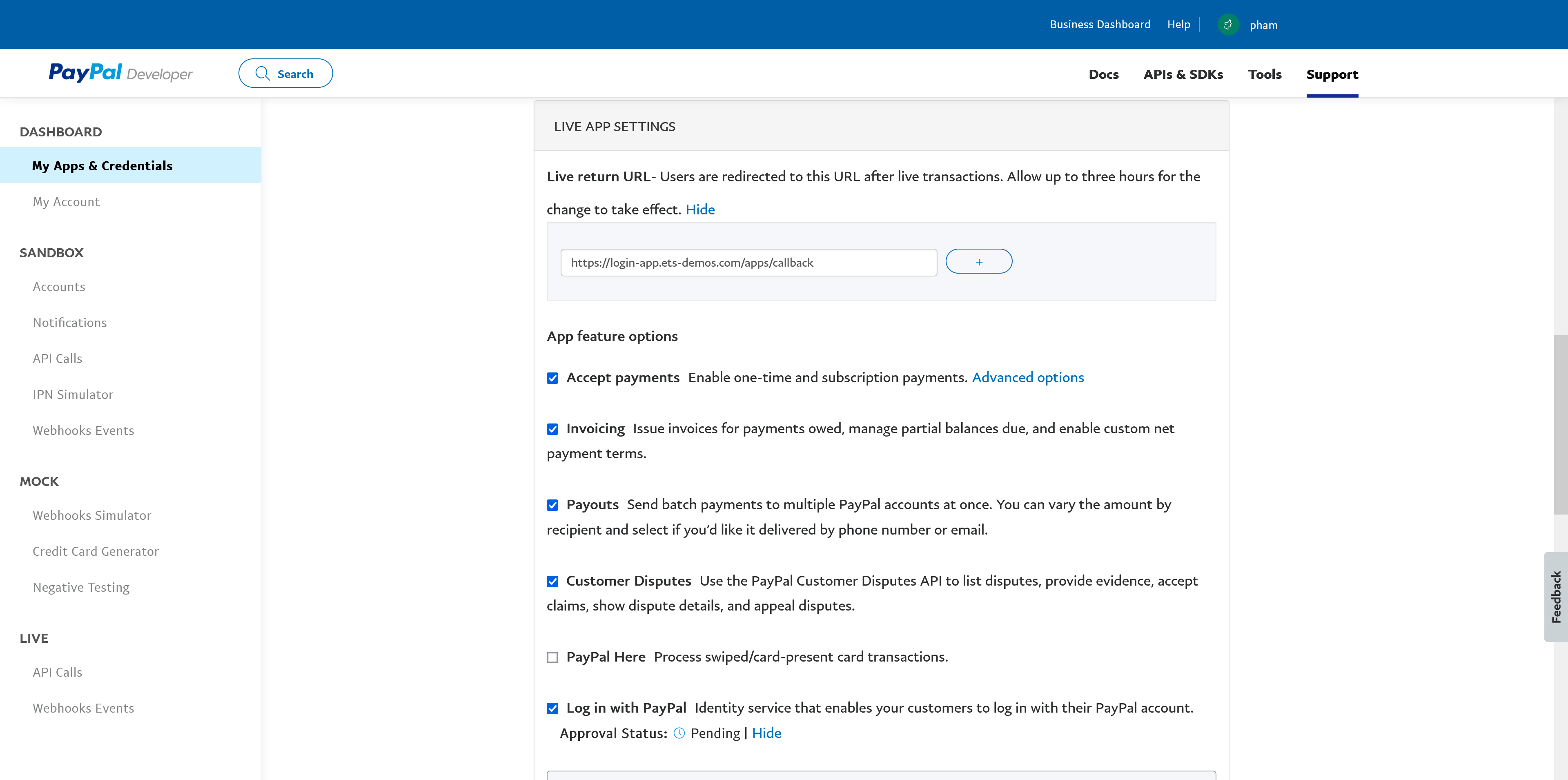
Task: Click the green user avatar icon
Action: [1228, 25]
